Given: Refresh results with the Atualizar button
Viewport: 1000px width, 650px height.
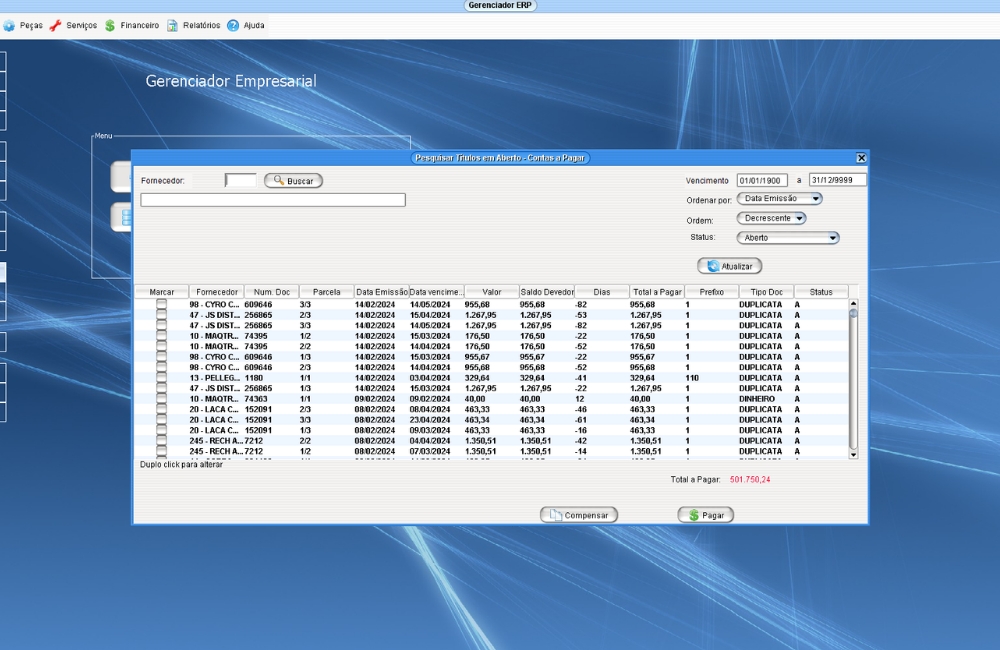Looking at the screenshot, I should click(730, 266).
